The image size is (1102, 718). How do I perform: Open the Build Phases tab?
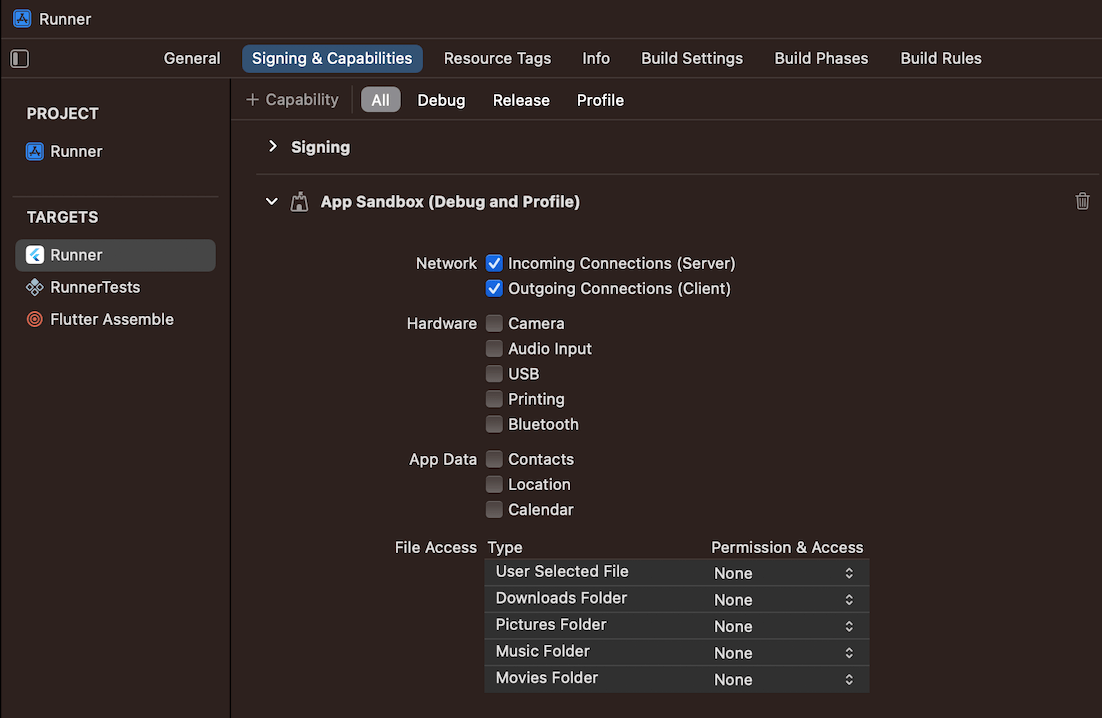(821, 58)
